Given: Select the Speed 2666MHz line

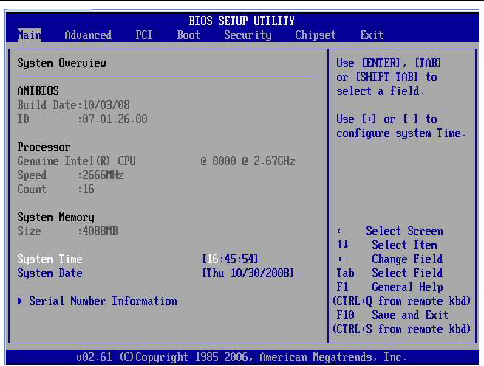Looking at the screenshot, I should tap(71, 175).
